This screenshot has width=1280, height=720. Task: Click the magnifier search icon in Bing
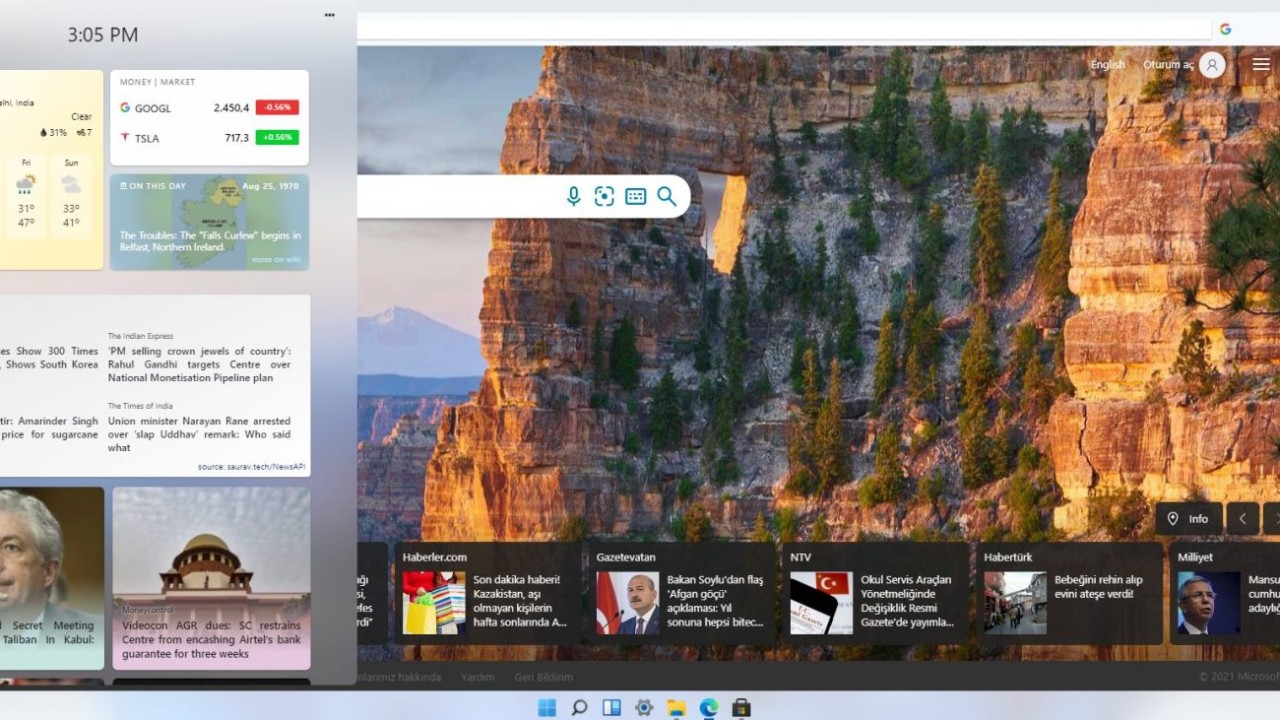pyautogui.click(x=667, y=197)
